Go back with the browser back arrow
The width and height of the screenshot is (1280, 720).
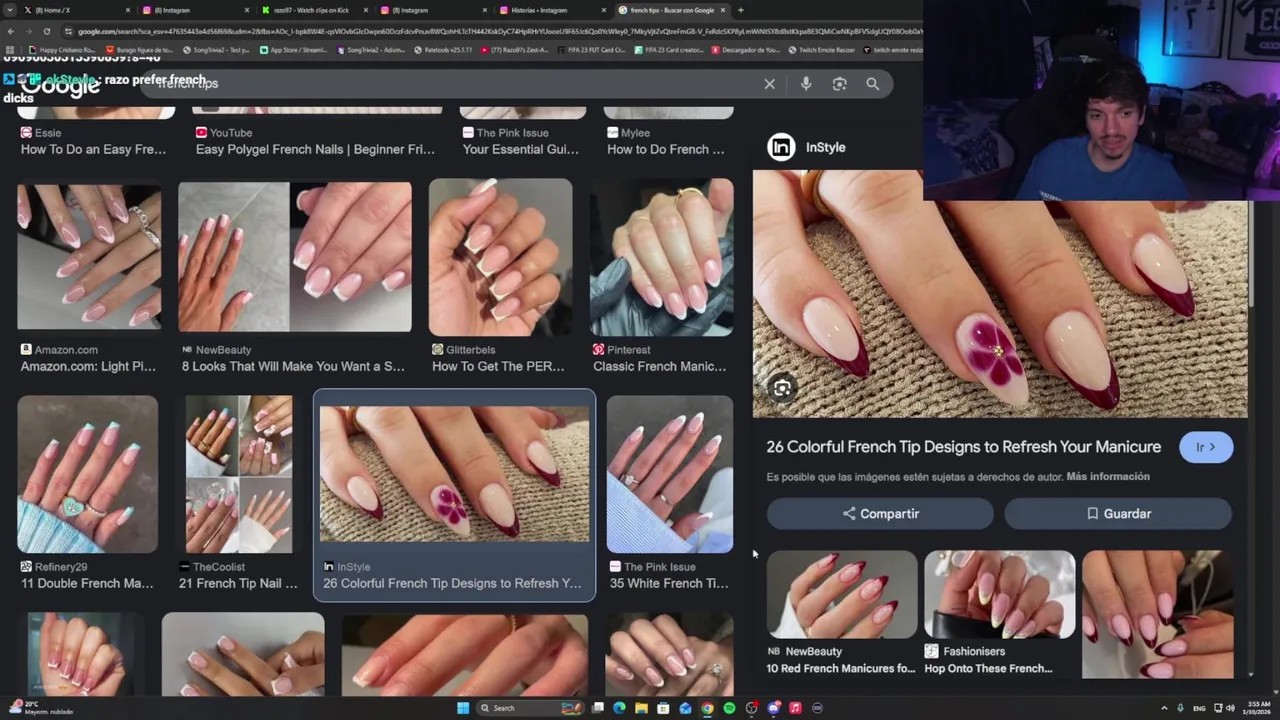(x=10, y=31)
